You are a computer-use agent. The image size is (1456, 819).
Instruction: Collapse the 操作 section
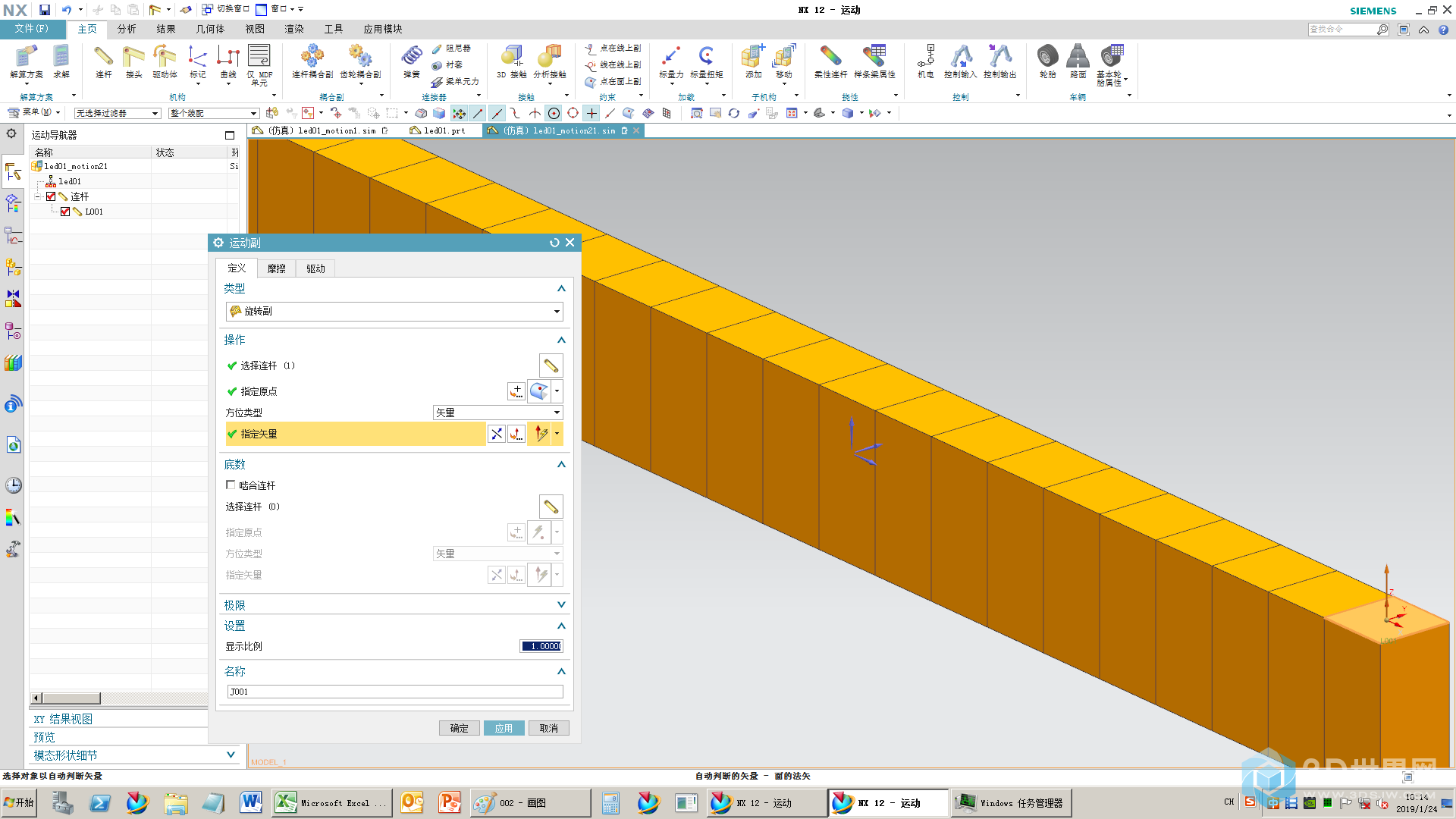coord(561,340)
